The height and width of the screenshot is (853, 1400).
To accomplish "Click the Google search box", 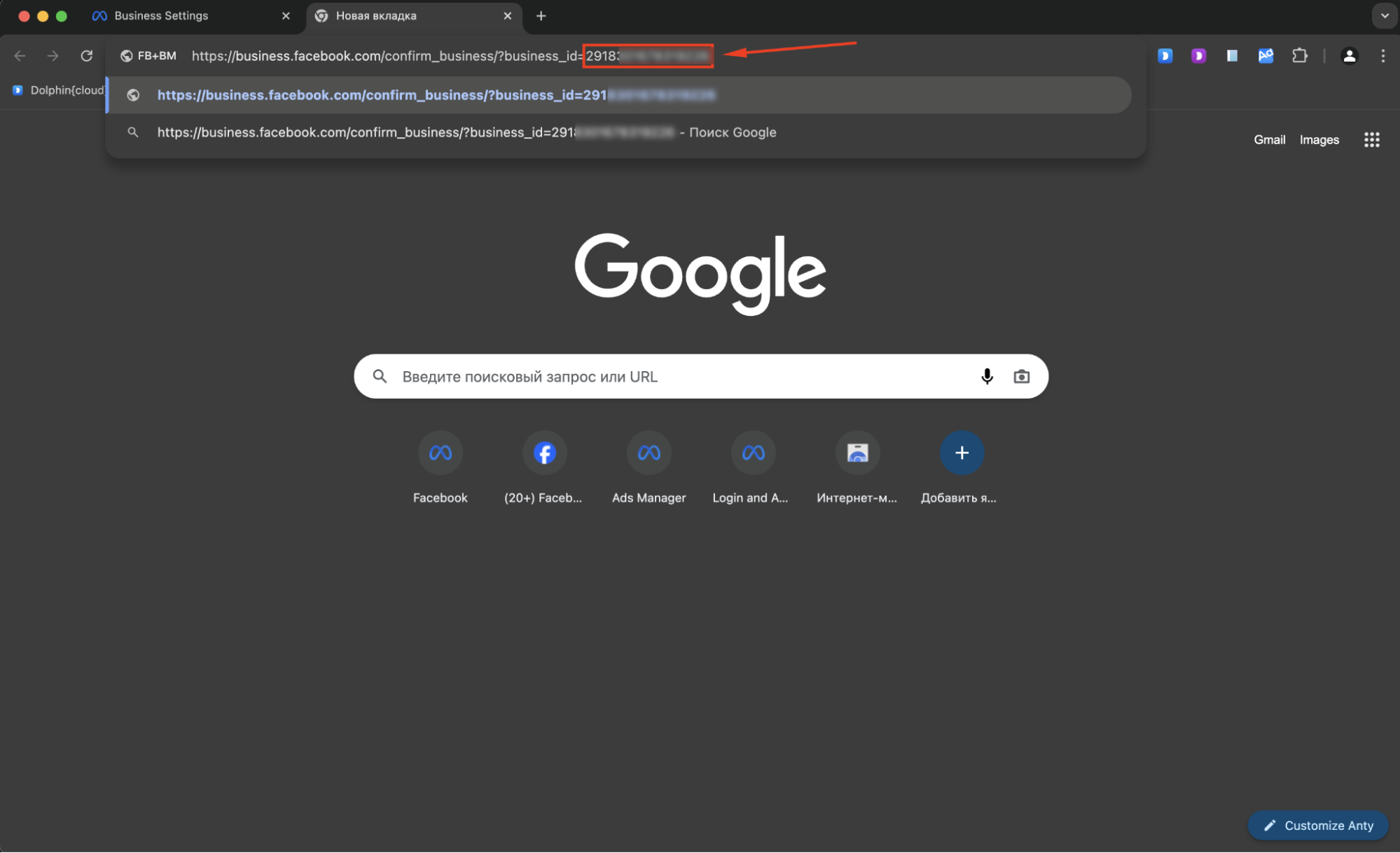I will point(701,377).
